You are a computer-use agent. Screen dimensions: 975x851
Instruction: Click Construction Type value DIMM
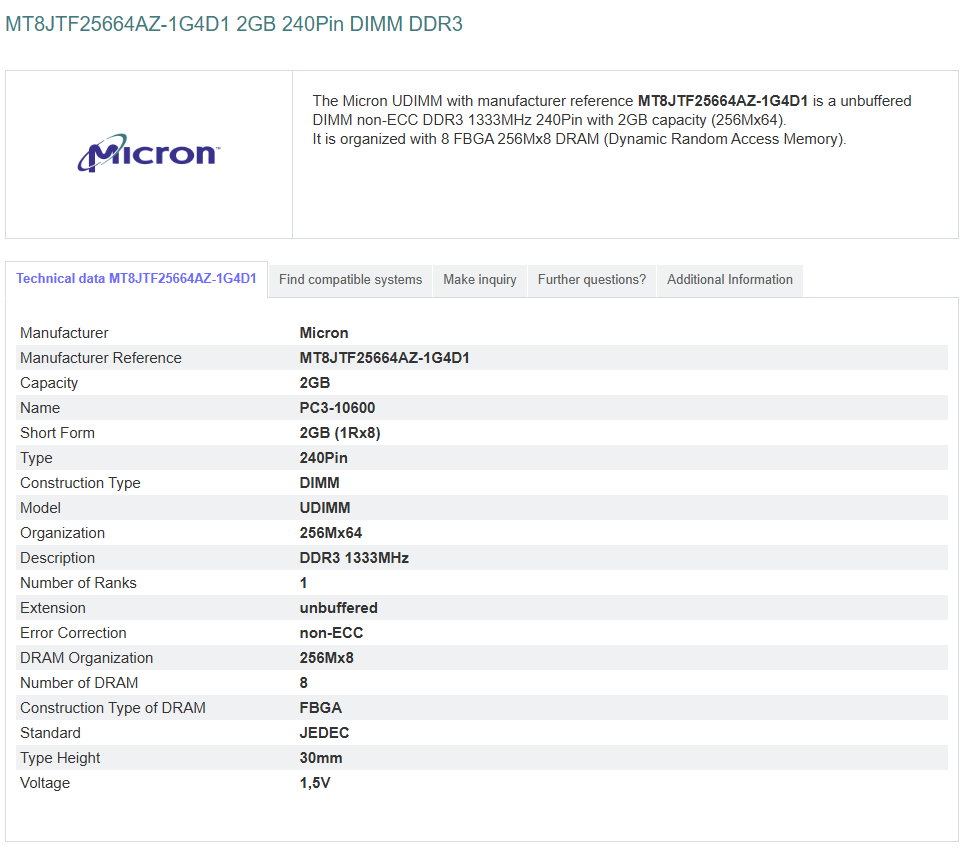point(320,483)
